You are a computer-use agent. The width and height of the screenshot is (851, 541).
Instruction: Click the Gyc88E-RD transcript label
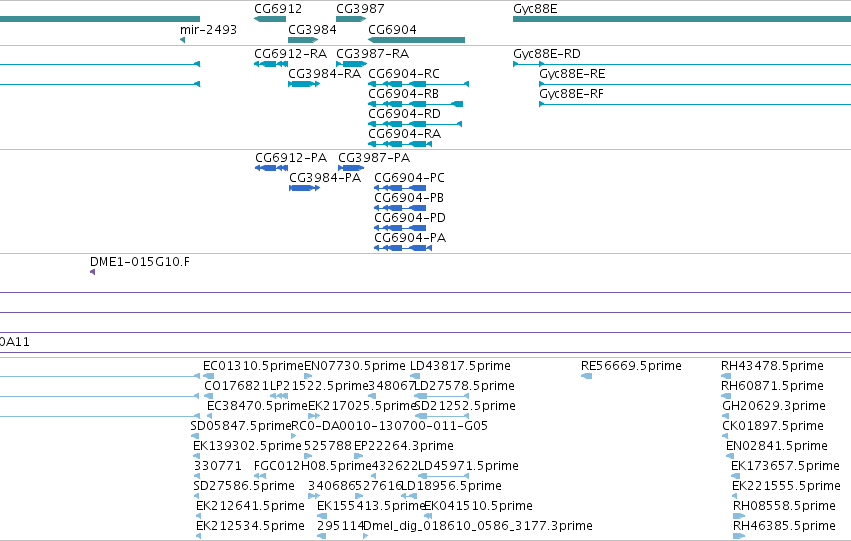click(x=547, y=54)
